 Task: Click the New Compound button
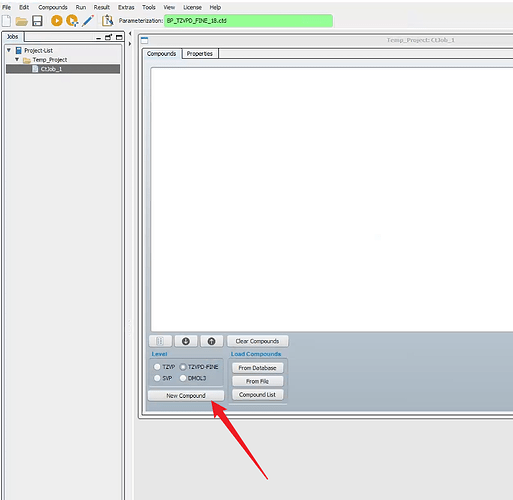[186, 396]
